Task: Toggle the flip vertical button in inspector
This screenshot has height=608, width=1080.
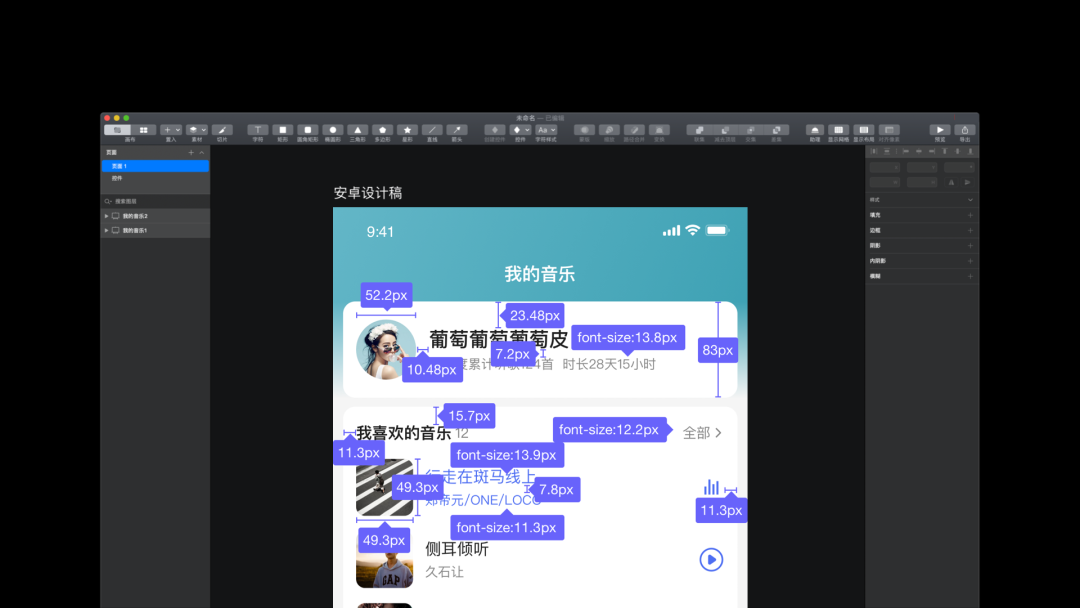Action: [968, 182]
